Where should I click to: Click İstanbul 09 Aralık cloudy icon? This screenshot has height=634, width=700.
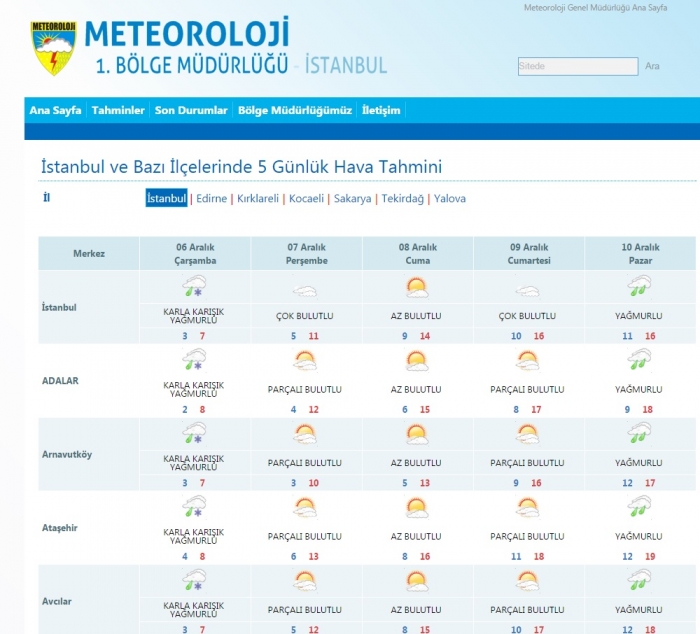[528, 292]
